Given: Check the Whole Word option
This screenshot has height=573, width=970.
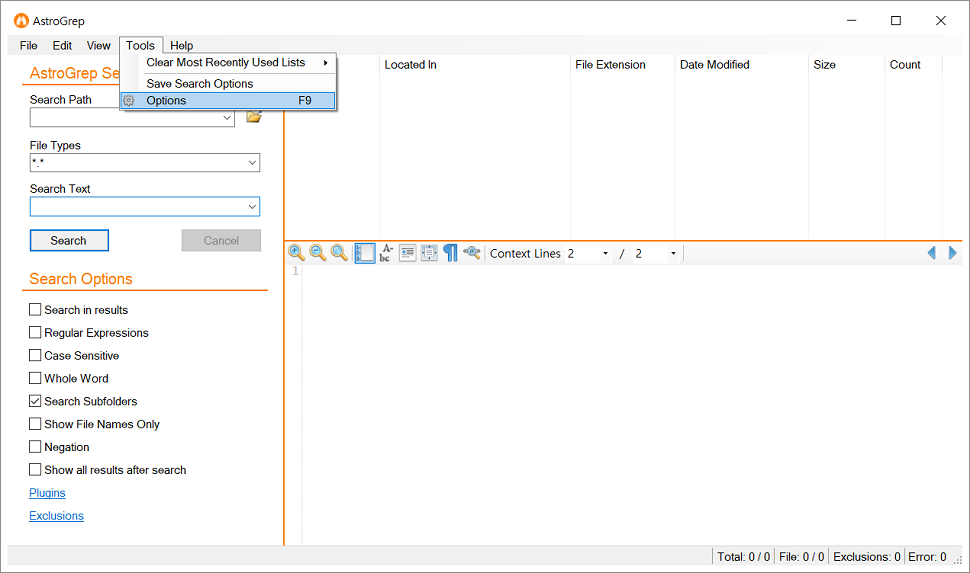Looking at the screenshot, I should [x=35, y=378].
